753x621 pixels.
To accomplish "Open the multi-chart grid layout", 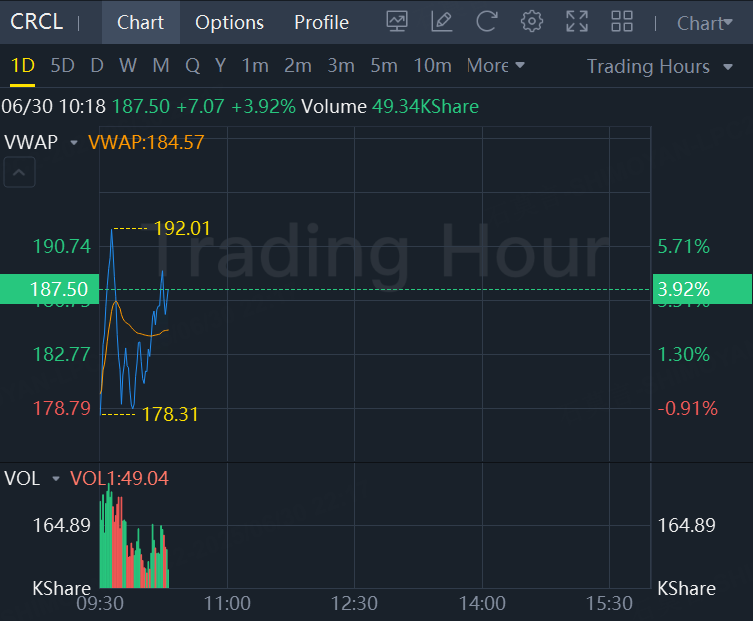I will click(622, 22).
